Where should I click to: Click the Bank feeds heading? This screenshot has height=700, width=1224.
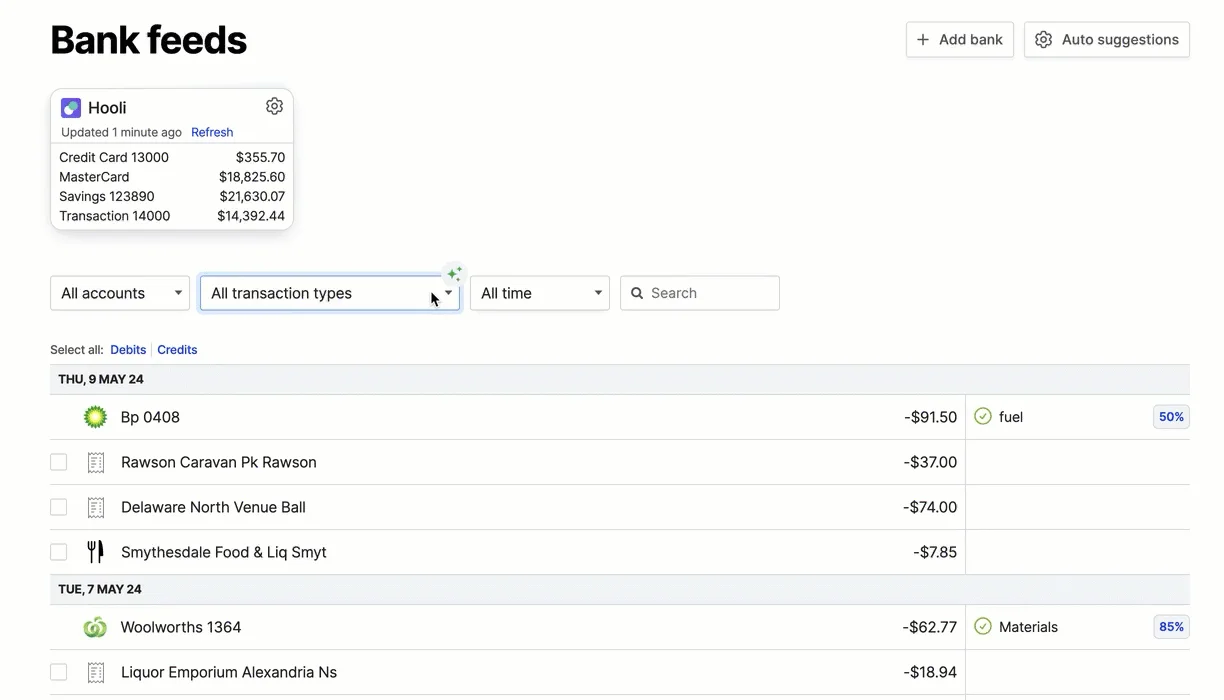tap(149, 40)
